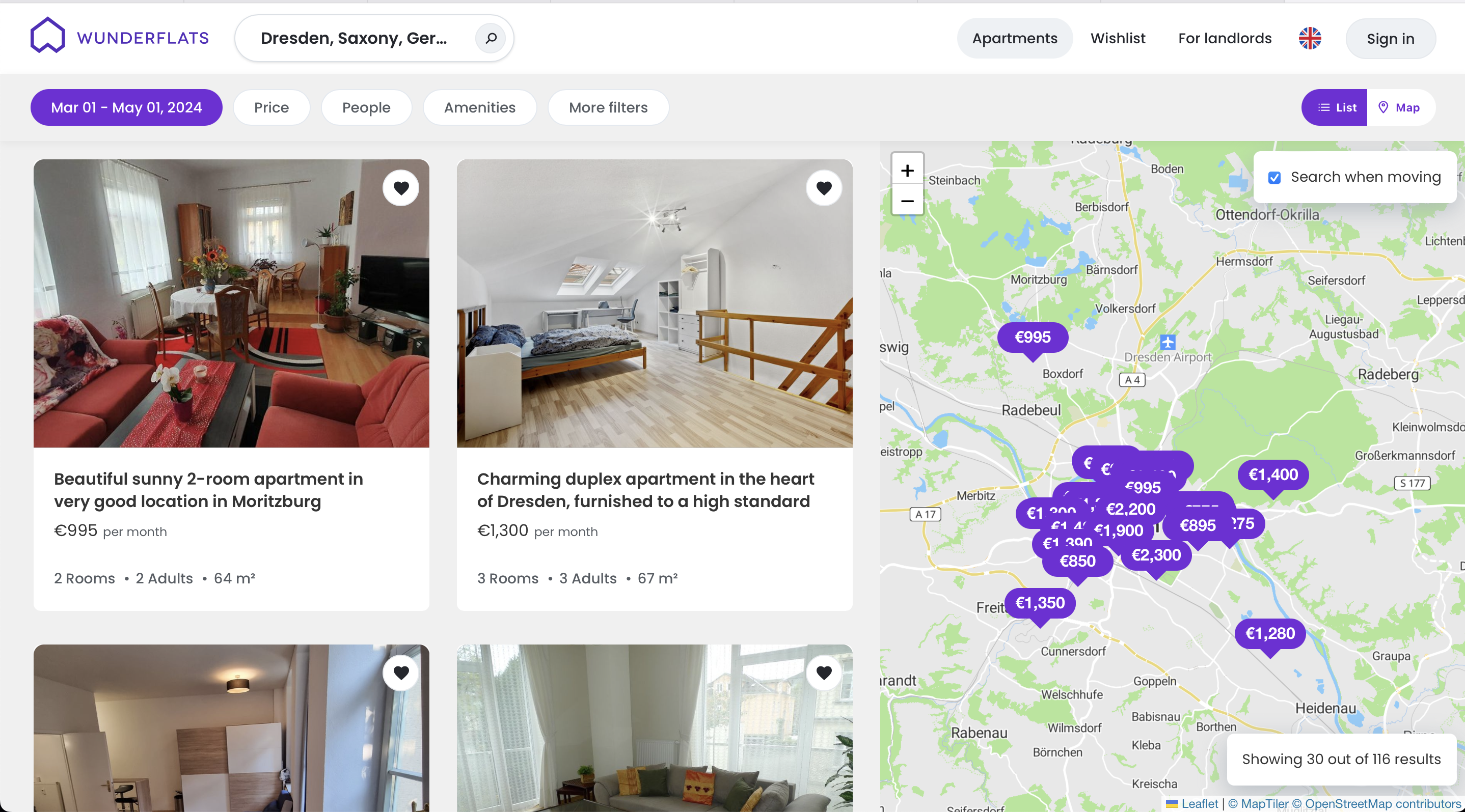The width and height of the screenshot is (1465, 812).
Task: Select the €2,200 map price marker
Action: [x=1130, y=509]
